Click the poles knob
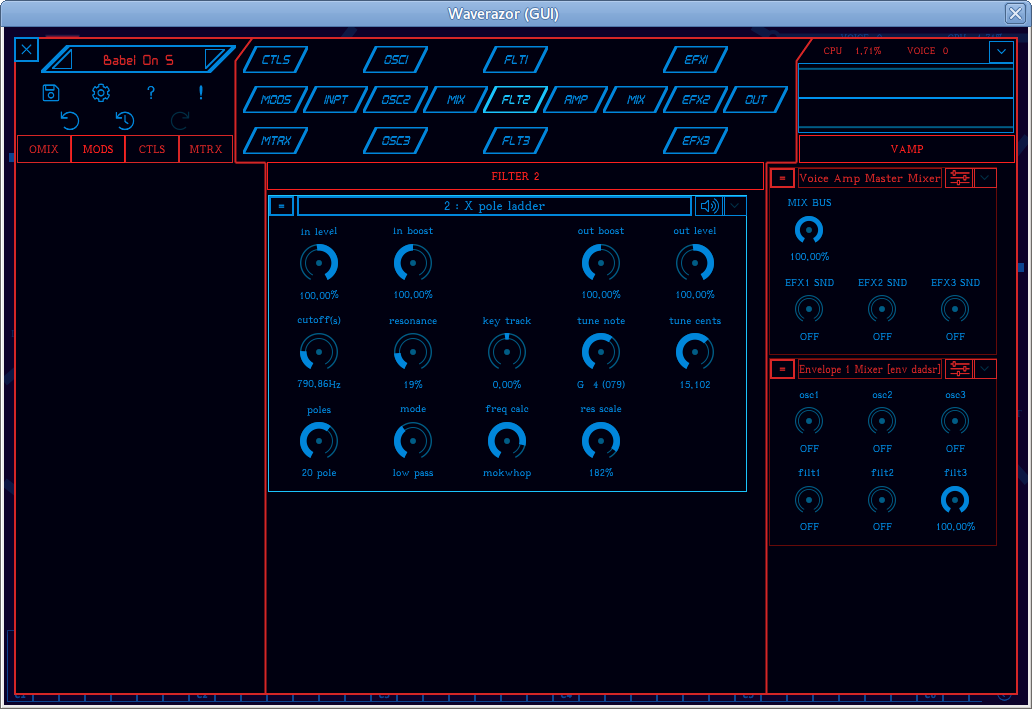This screenshot has width=1032, height=709. point(319,441)
